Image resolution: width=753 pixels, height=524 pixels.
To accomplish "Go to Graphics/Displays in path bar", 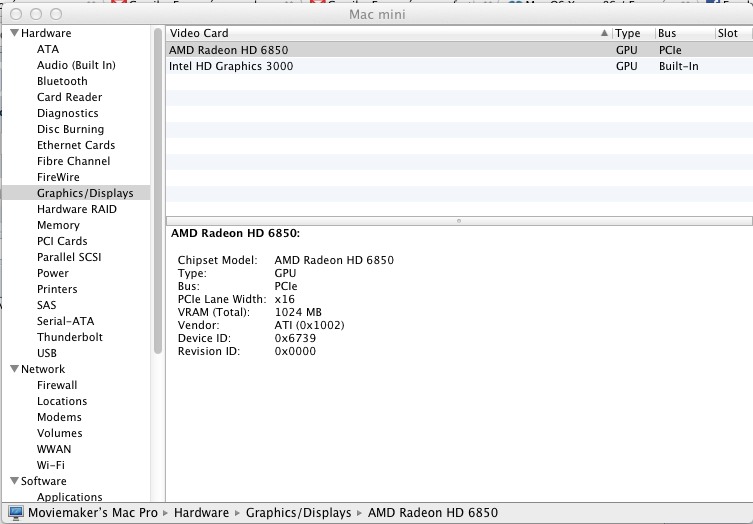I will point(298,512).
